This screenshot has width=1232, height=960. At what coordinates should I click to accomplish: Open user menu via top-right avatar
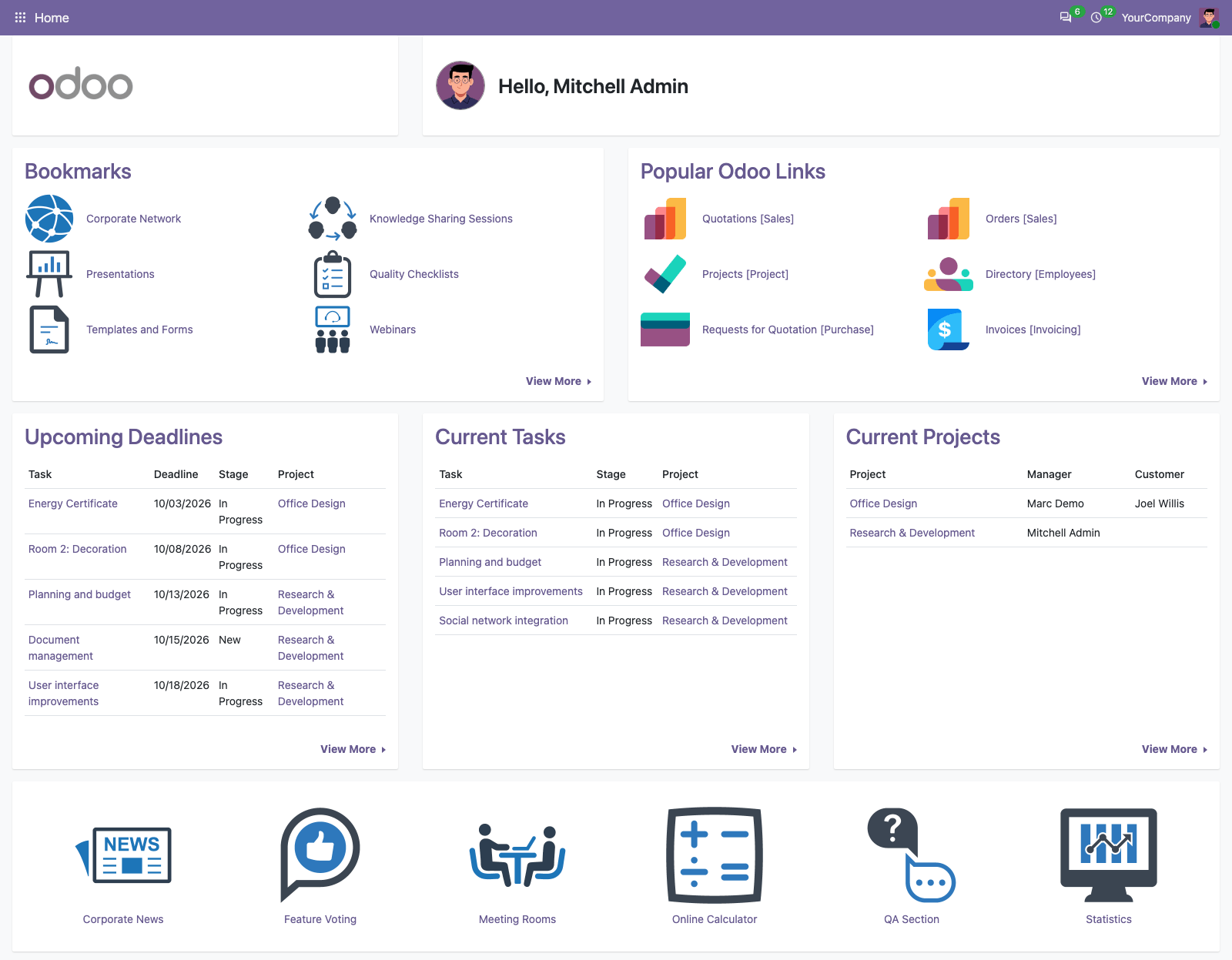(1209, 18)
